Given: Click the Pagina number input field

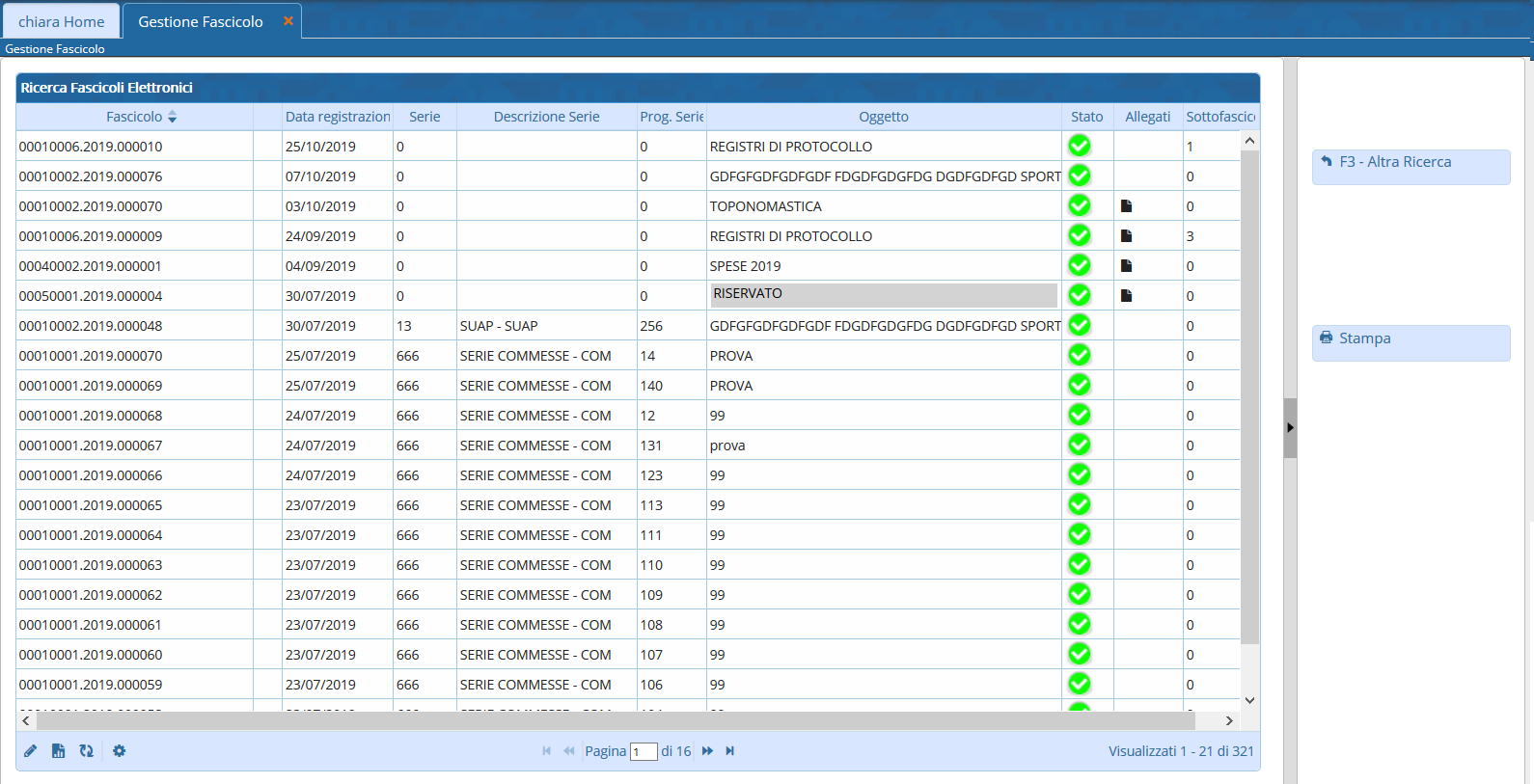Looking at the screenshot, I should [644, 752].
